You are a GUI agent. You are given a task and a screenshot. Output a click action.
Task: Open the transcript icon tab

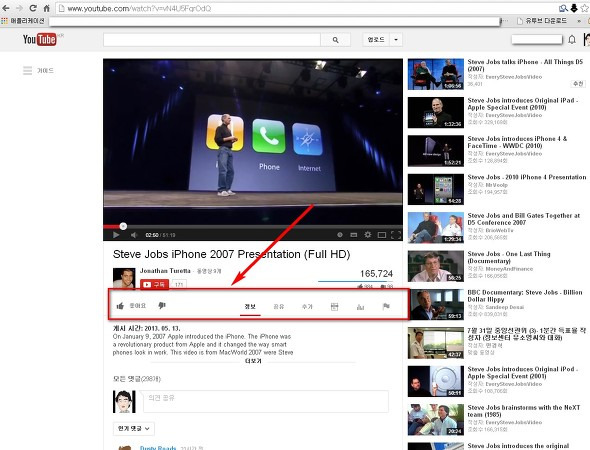(335, 307)
